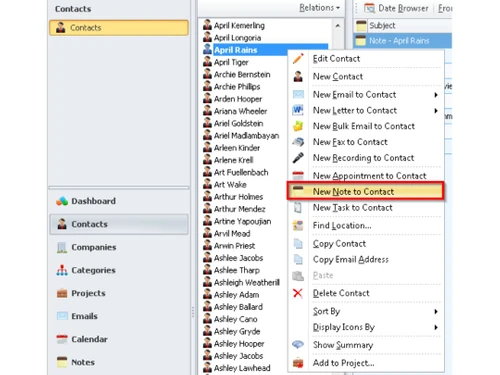
Task: Select the Note - April Rains row
Action: click(x=403, y=41)
